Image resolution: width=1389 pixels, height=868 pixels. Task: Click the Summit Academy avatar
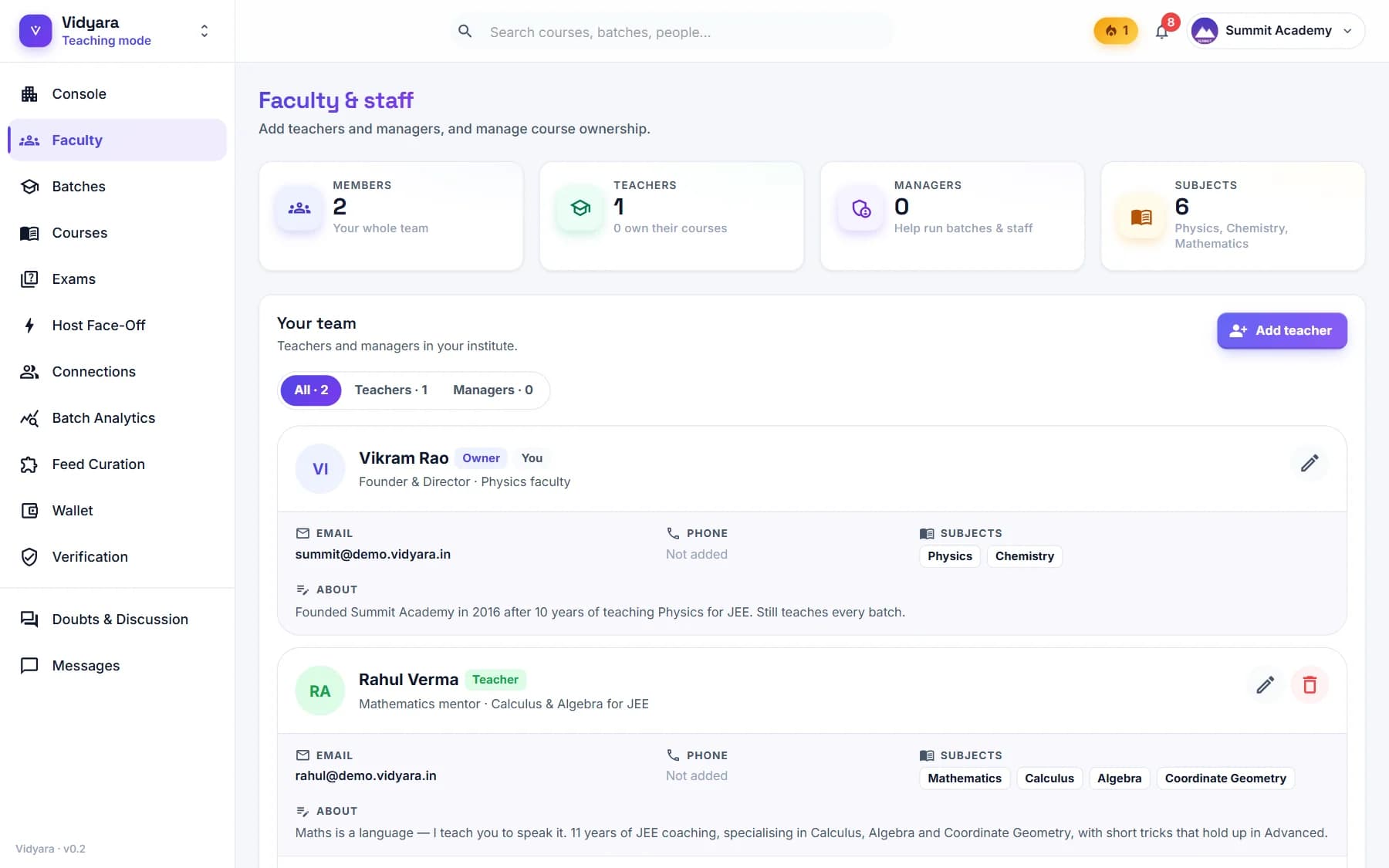pyautogui.click(x=1205, y=31)
